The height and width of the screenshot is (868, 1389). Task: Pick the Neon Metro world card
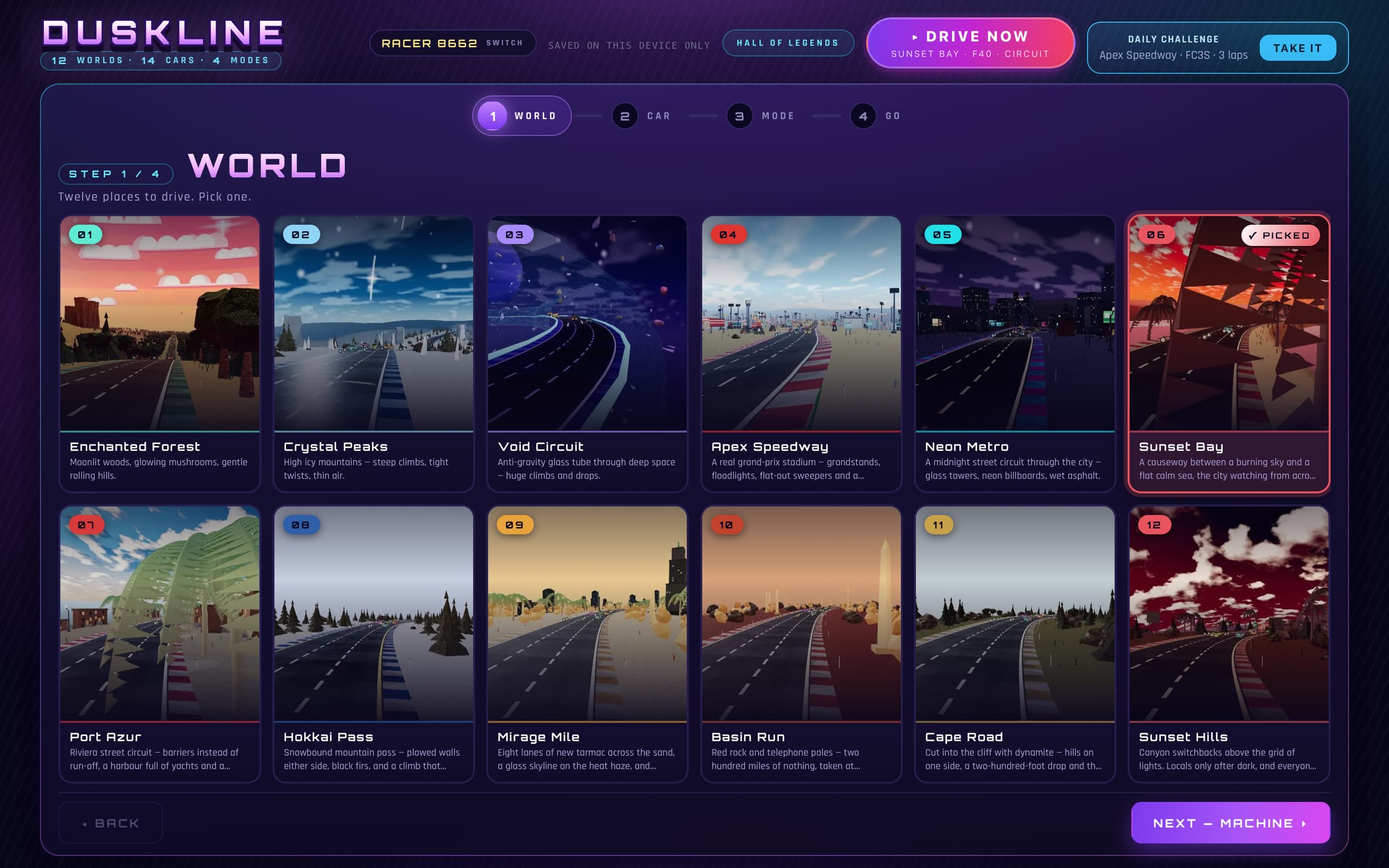click(1015, 354)
